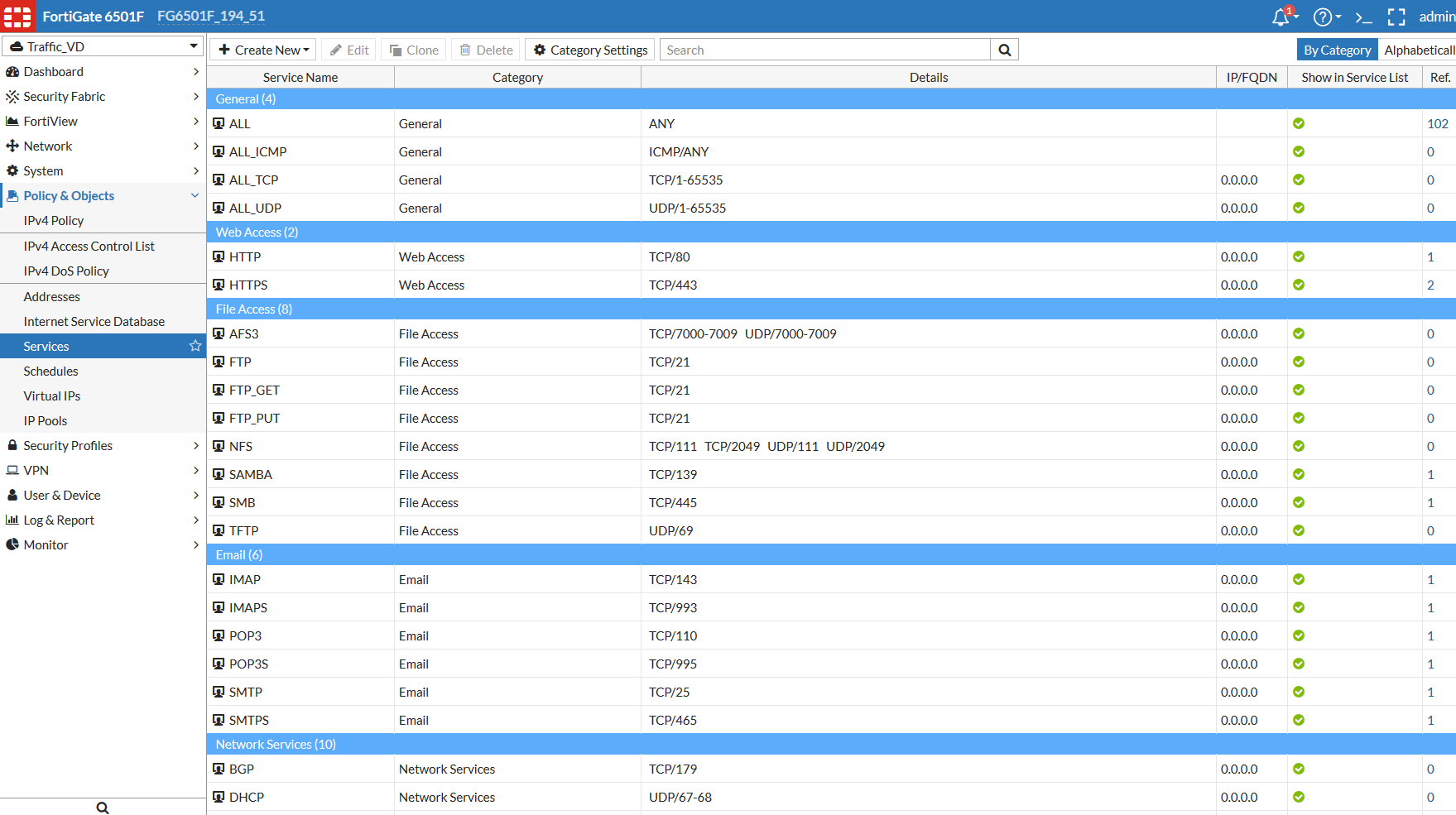Viewport: 1456px width, 815px height.
Task: Click the sidebar bottom search icon
Action: pos(103,807)
